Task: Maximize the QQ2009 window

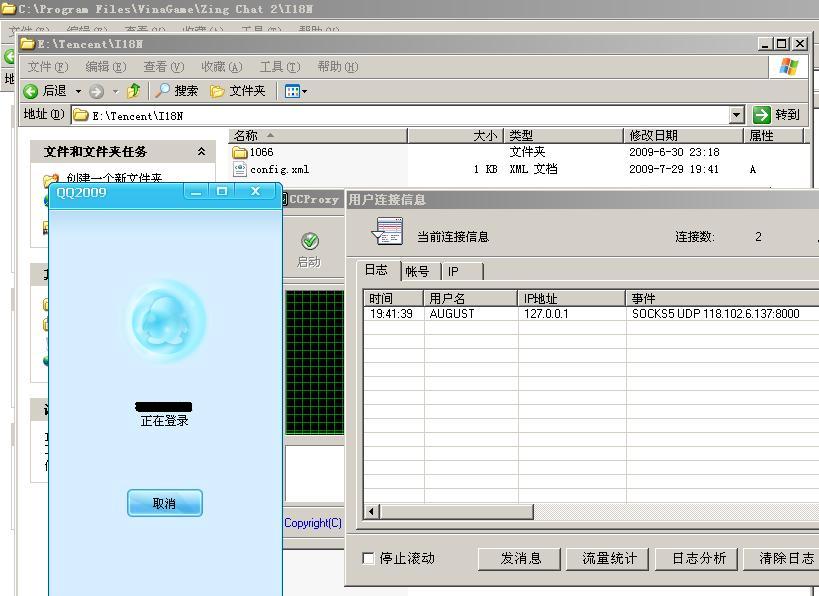Action: point(222,192)
